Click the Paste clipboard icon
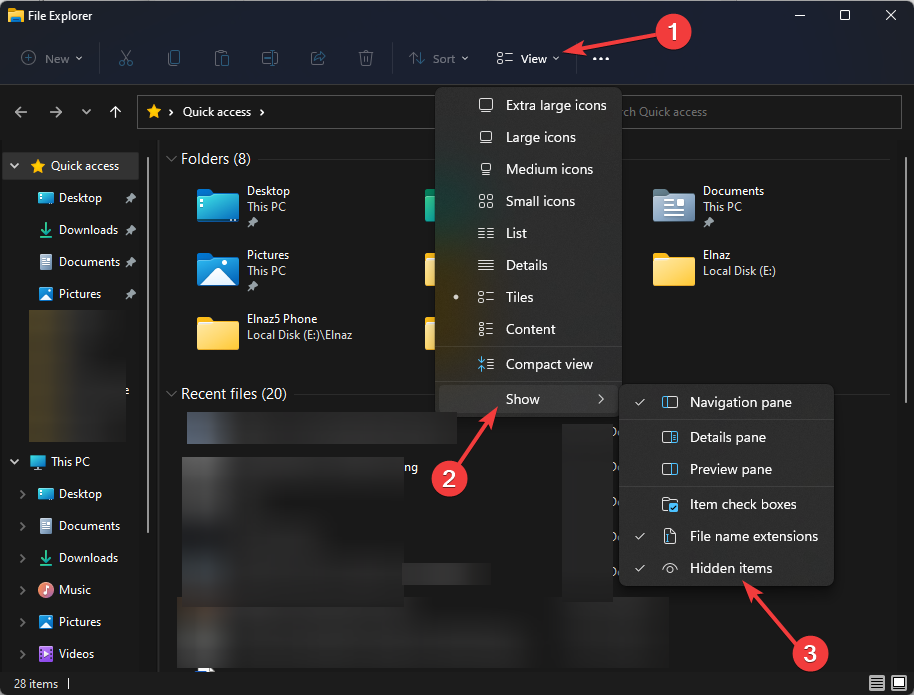Viewport: 914px width, 695px height. pos(222,58)
